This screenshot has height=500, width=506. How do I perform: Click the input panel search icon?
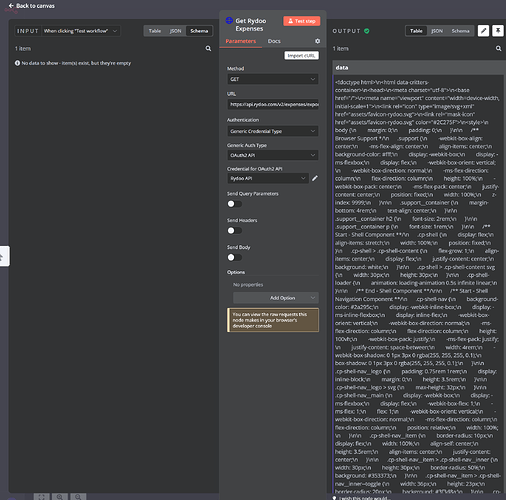coord(208,49)
